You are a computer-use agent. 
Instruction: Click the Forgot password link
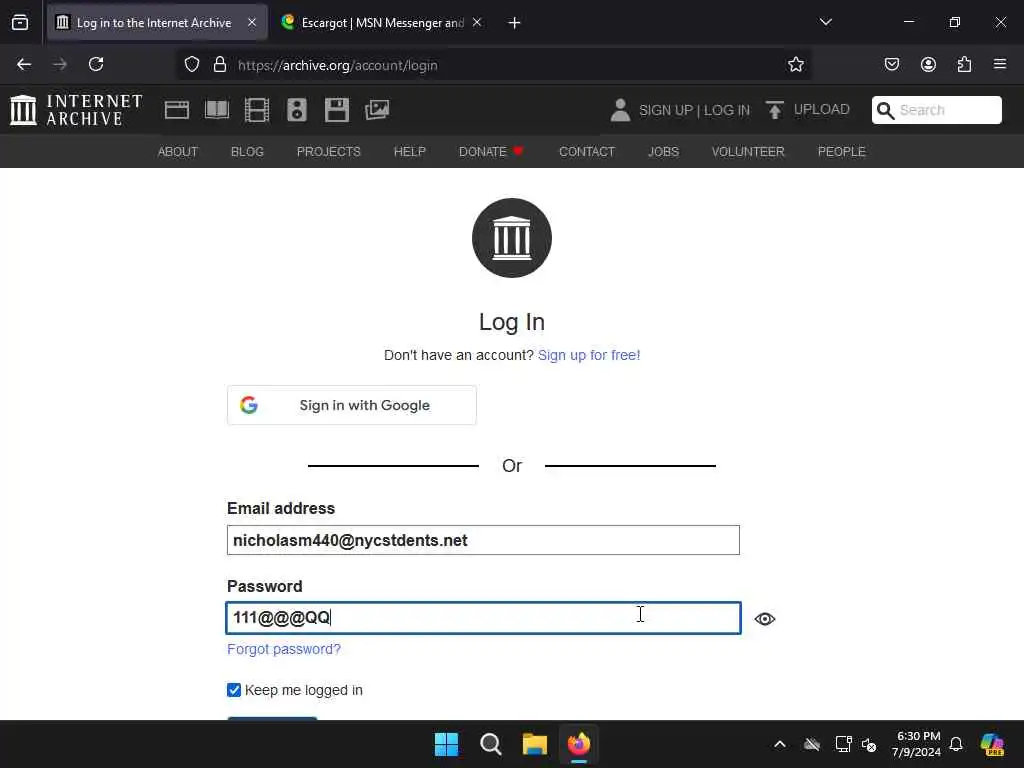tap(284, 649)
